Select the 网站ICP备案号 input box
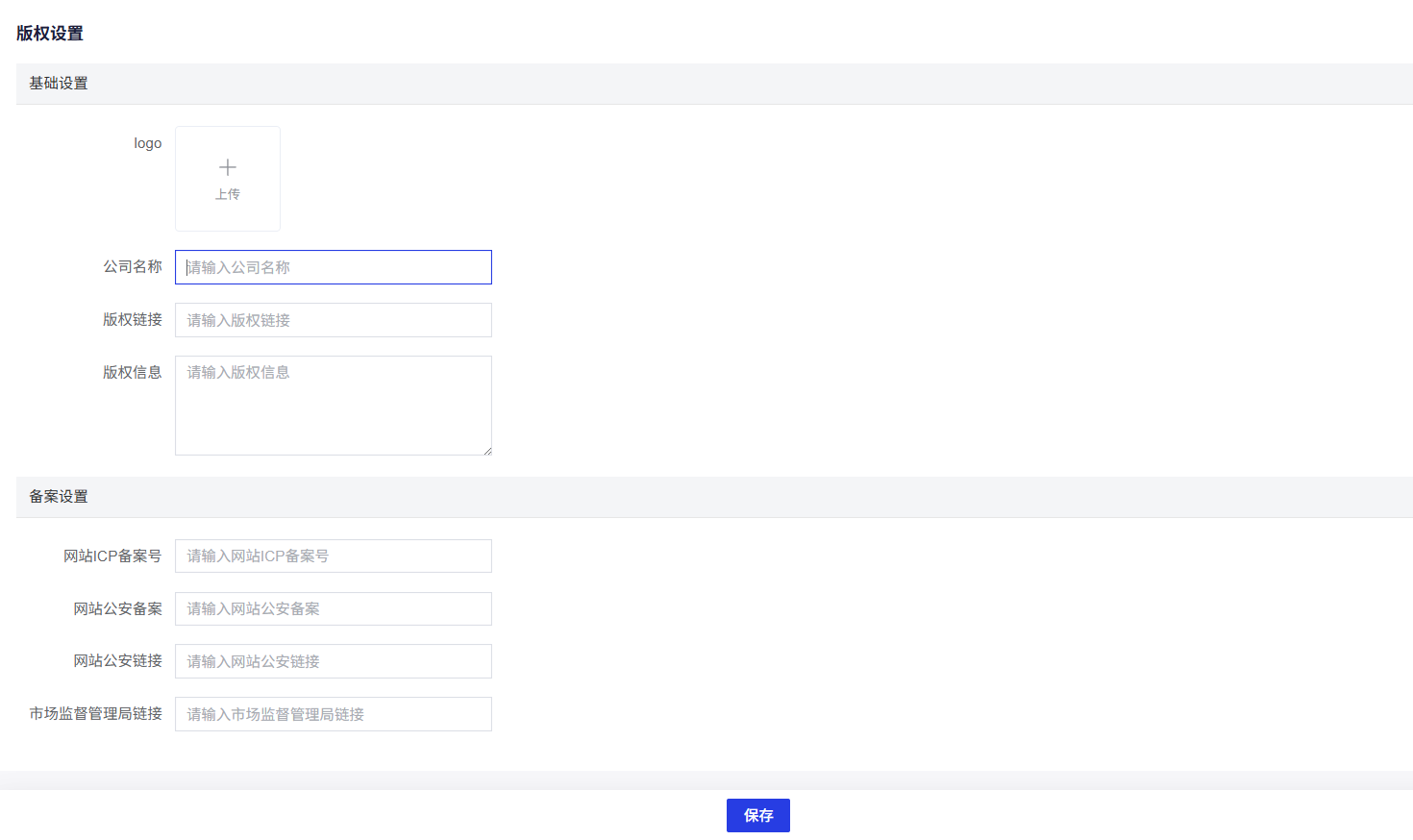This screenshot has height=840, width=1413. tap(334, 556)
